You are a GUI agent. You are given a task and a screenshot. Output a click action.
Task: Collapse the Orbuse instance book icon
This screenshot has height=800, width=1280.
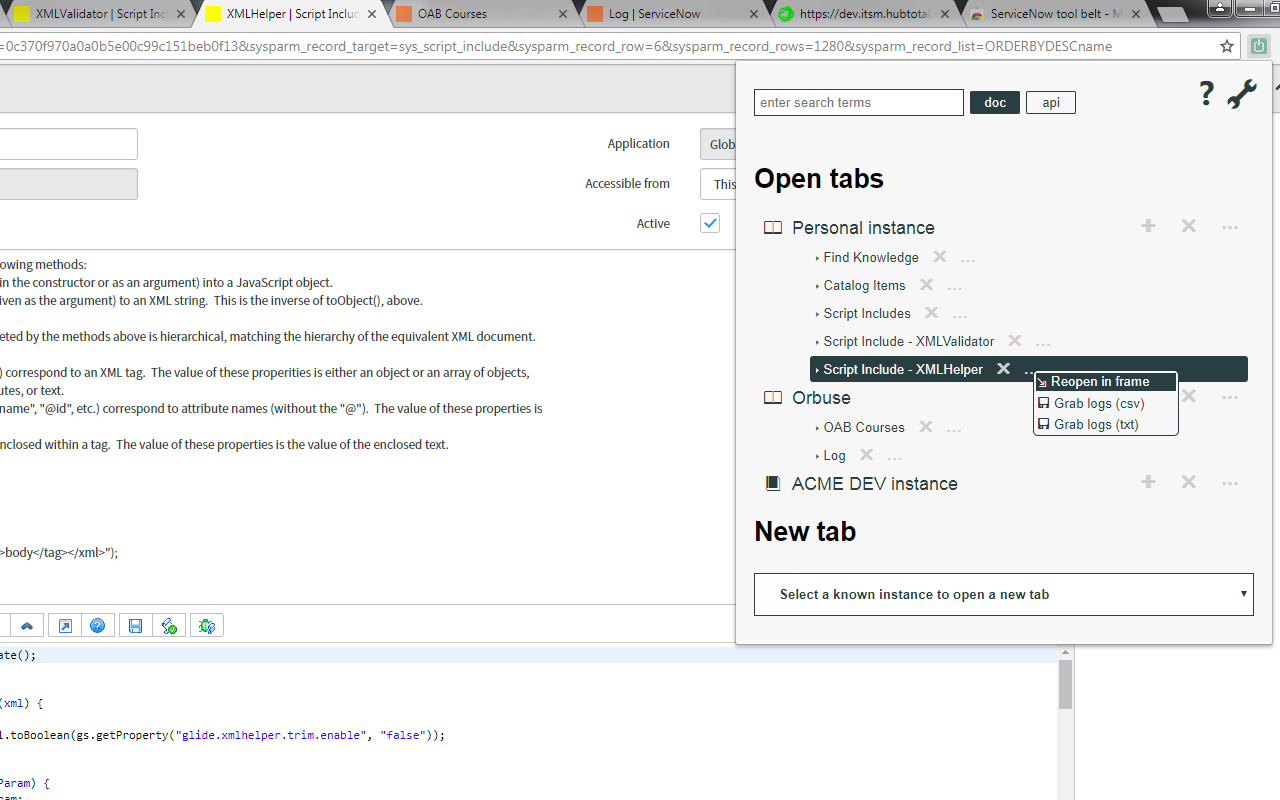[x=772, y=398]
